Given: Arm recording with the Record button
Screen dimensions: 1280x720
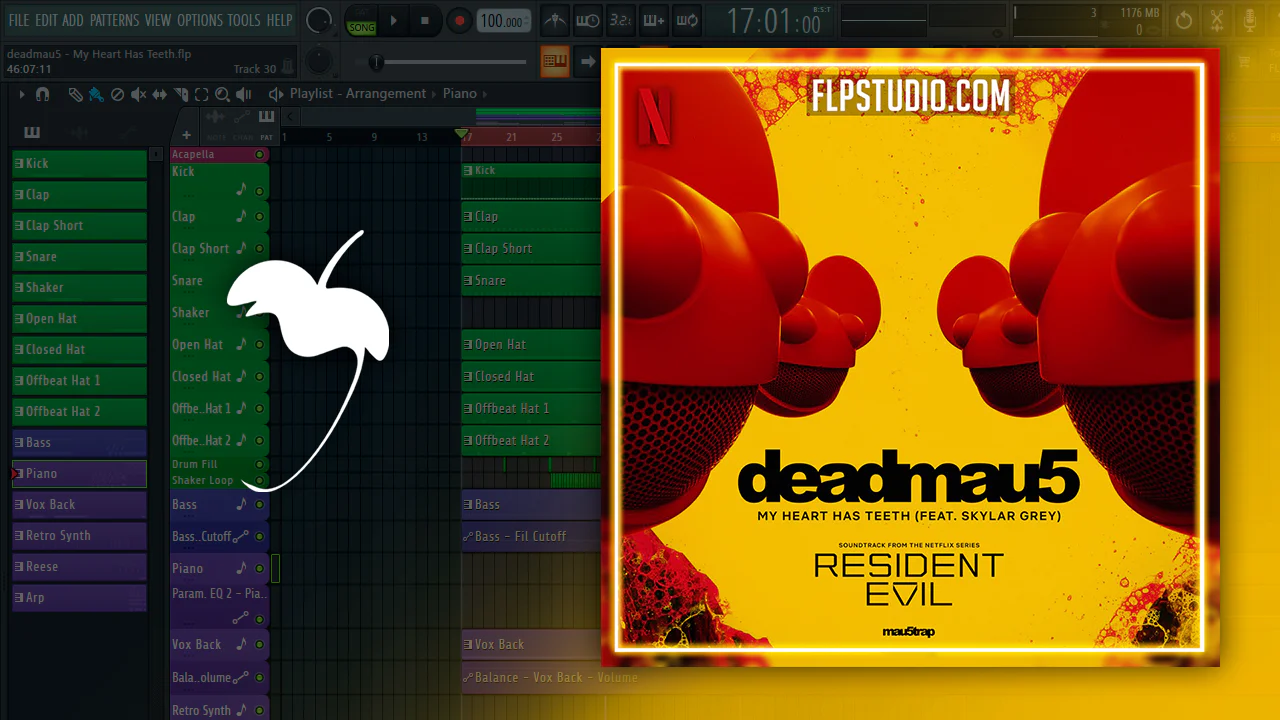Looking at the screenshot, I should [x=459, y=20].
